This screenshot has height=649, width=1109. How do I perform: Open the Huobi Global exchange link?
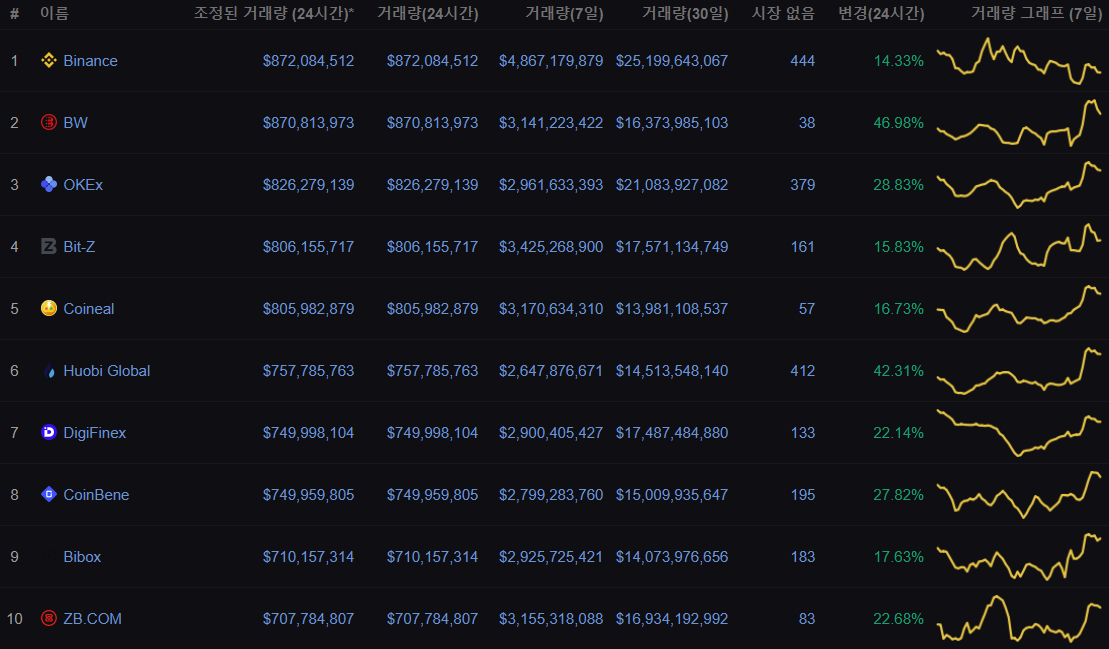tap(107, 371)
